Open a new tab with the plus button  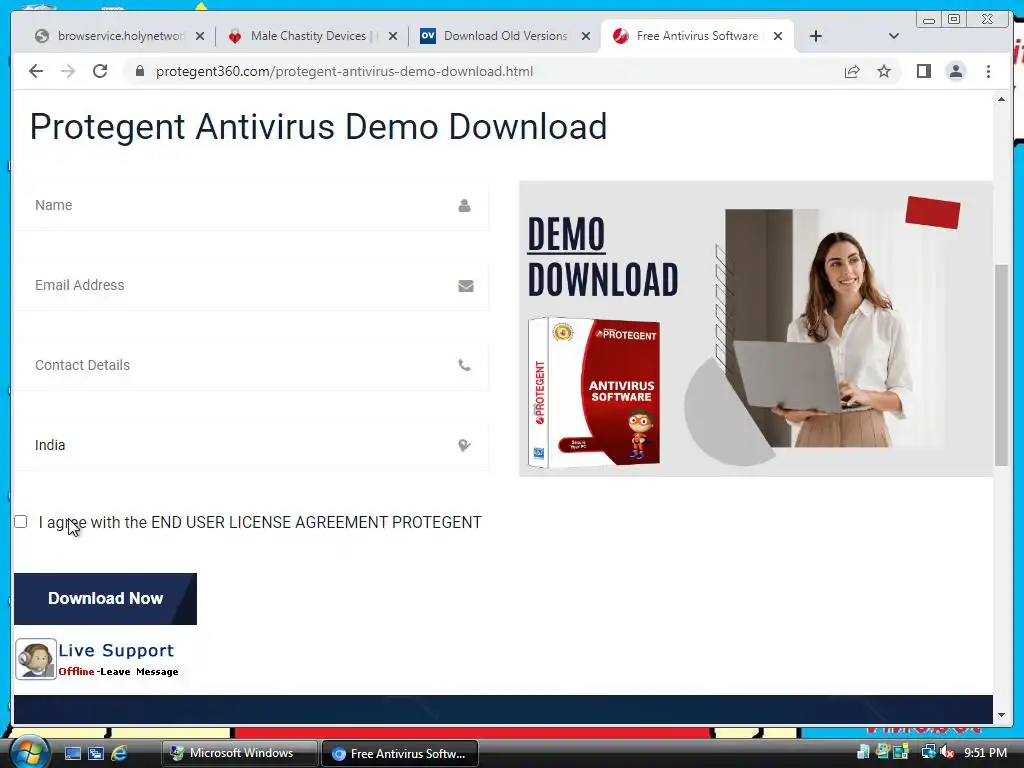816,36
